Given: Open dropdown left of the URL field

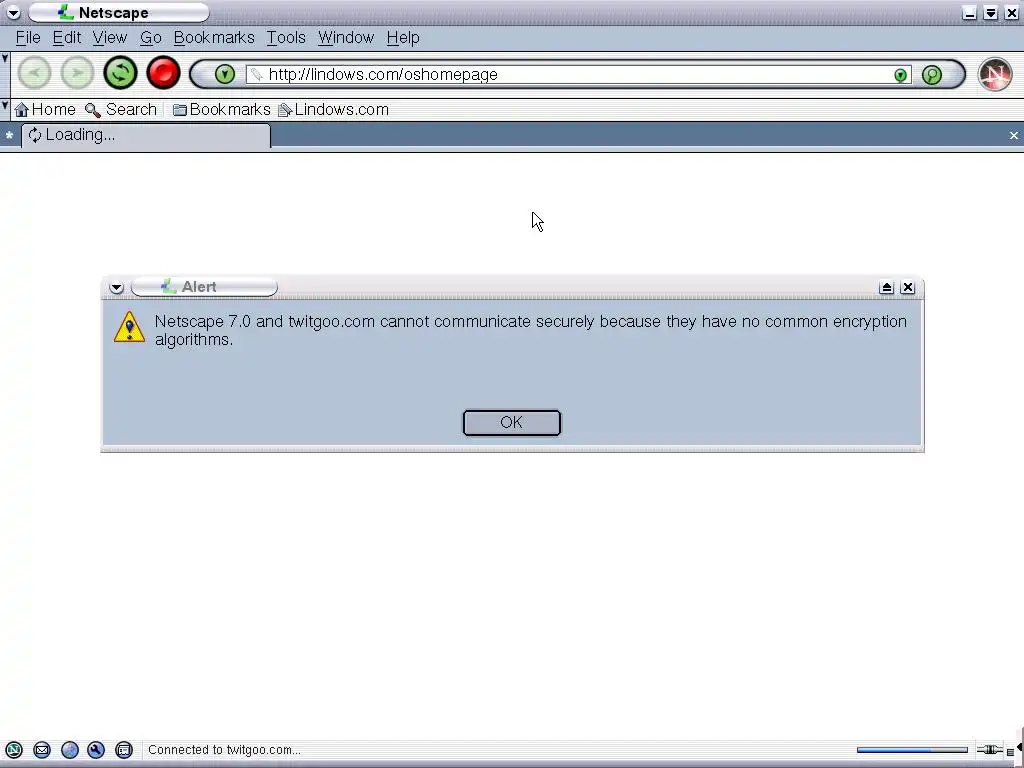Looking at the screenshot, I should pyautogui.click(x=225, y=74).
